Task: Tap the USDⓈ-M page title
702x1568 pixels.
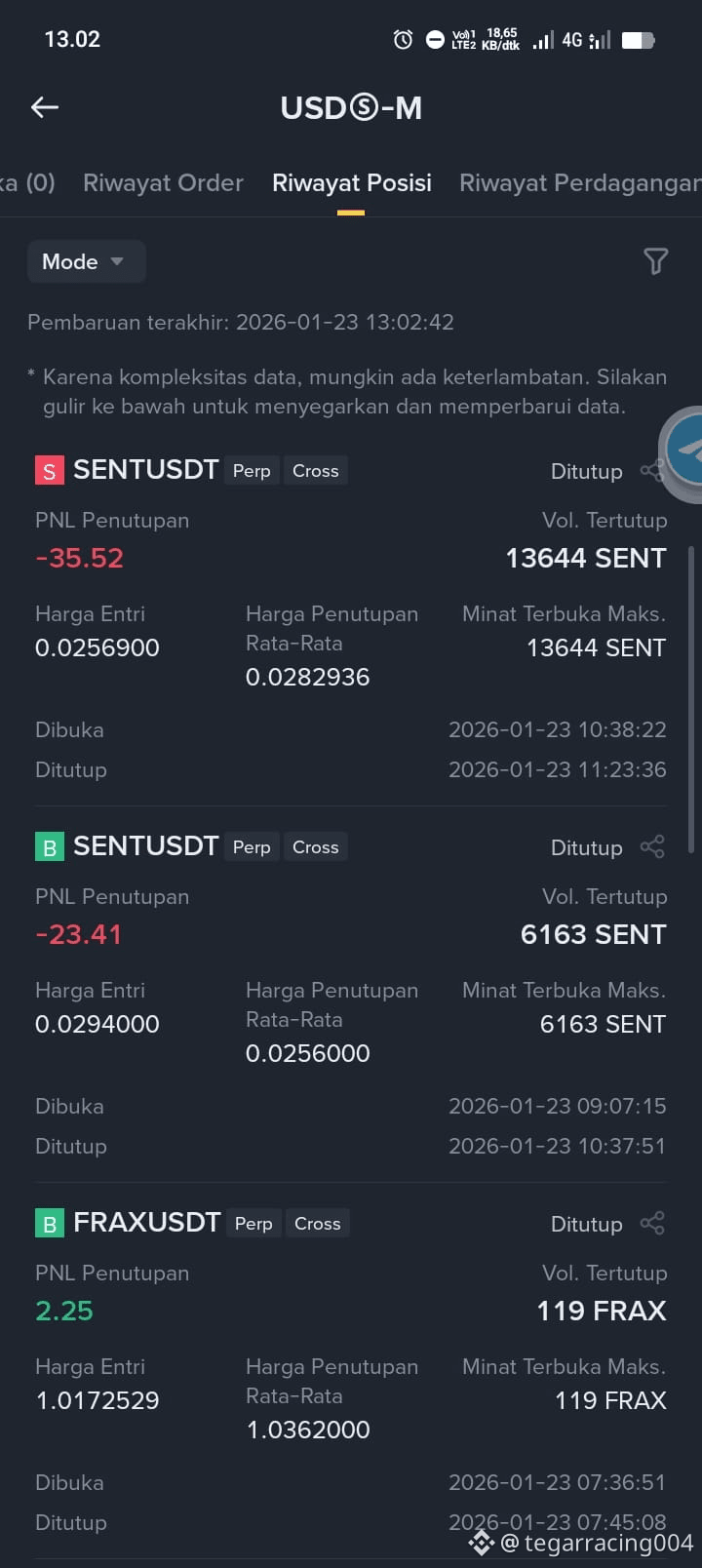Action: coord(351,107)
